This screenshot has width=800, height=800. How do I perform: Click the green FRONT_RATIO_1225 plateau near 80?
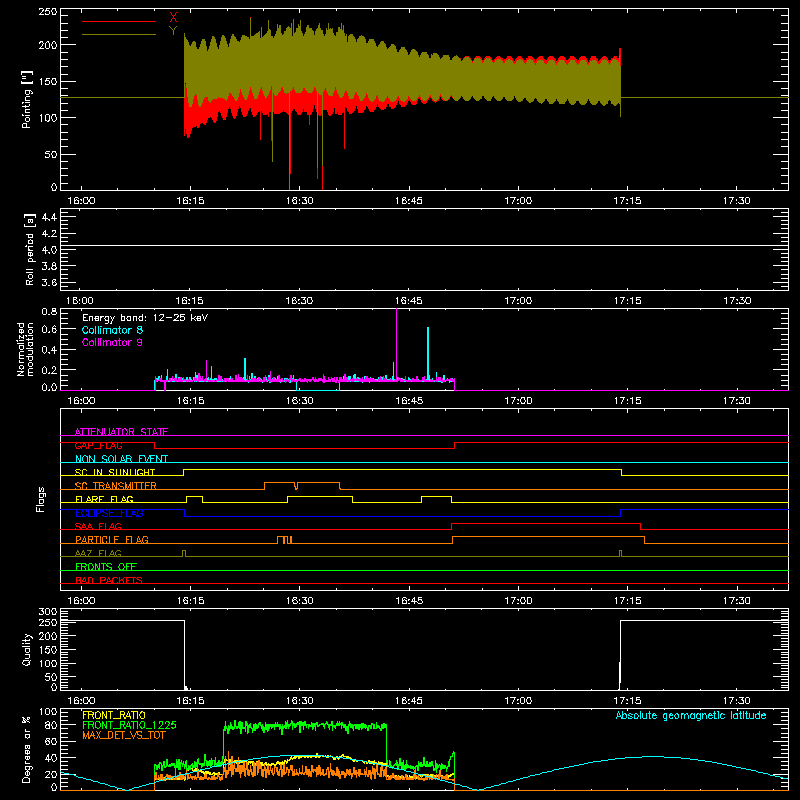305,726
